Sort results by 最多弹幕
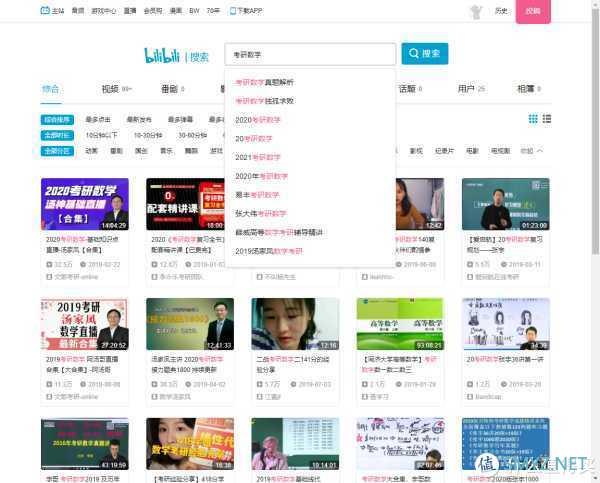 [180, 120]
